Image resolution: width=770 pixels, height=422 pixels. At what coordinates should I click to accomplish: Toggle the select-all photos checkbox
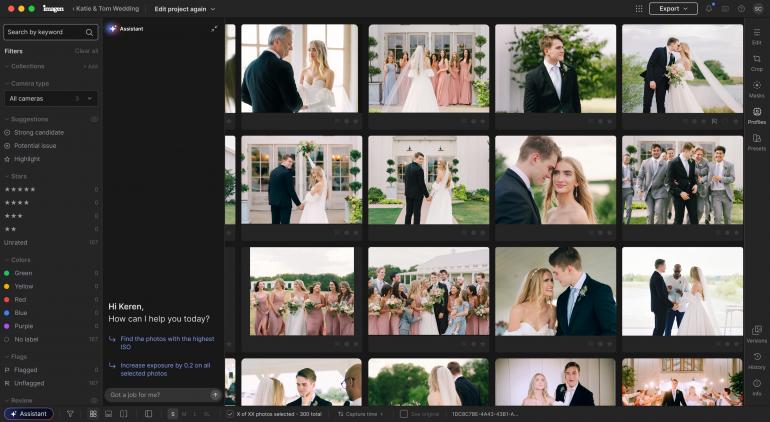pos(229,414)
